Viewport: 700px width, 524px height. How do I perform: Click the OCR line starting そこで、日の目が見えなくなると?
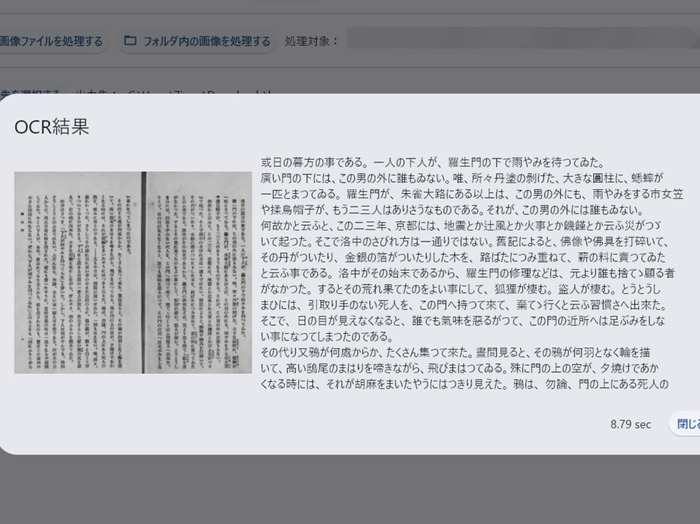coord(463,320)
